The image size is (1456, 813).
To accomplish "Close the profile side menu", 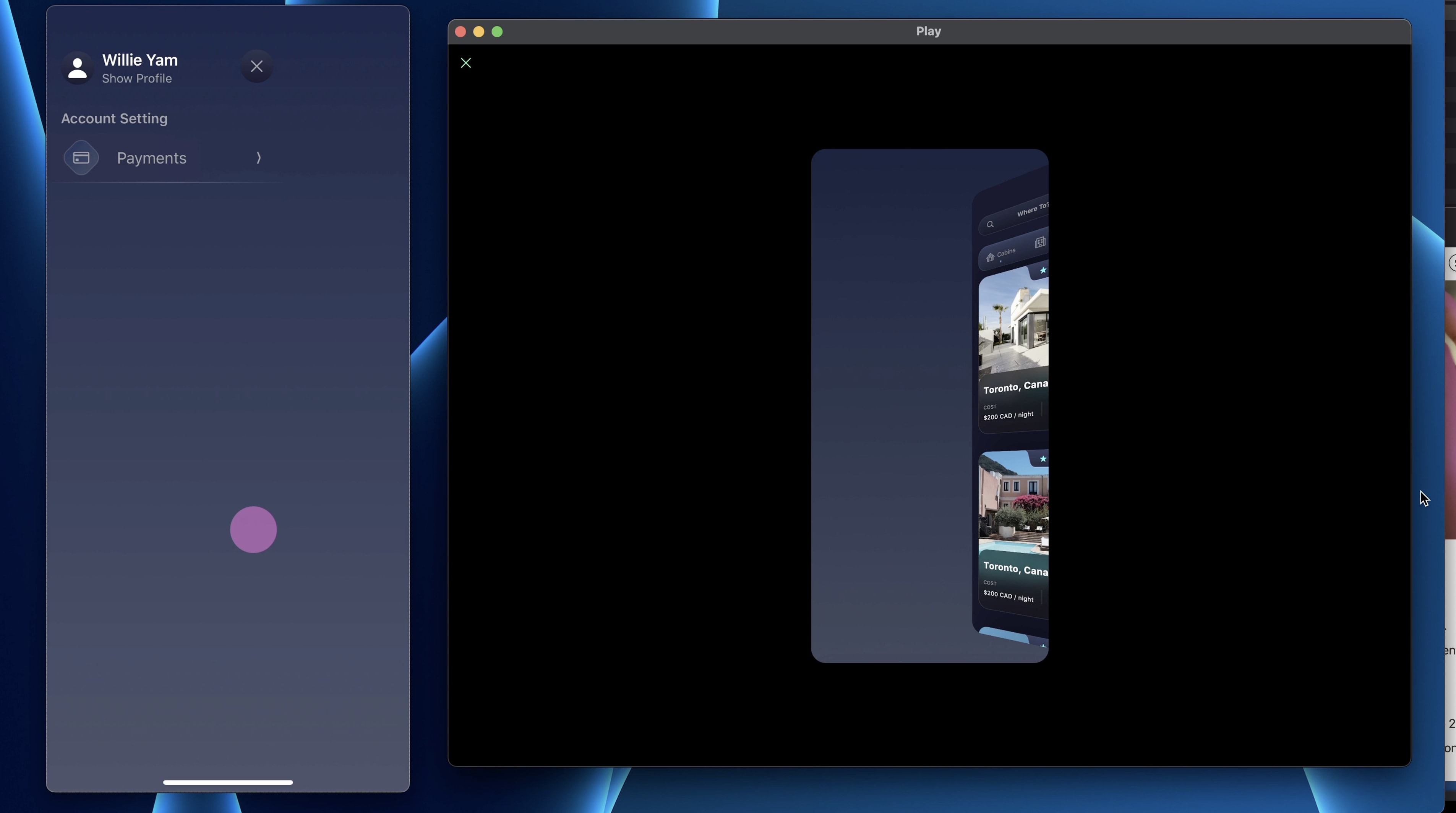I will [256, 66].
